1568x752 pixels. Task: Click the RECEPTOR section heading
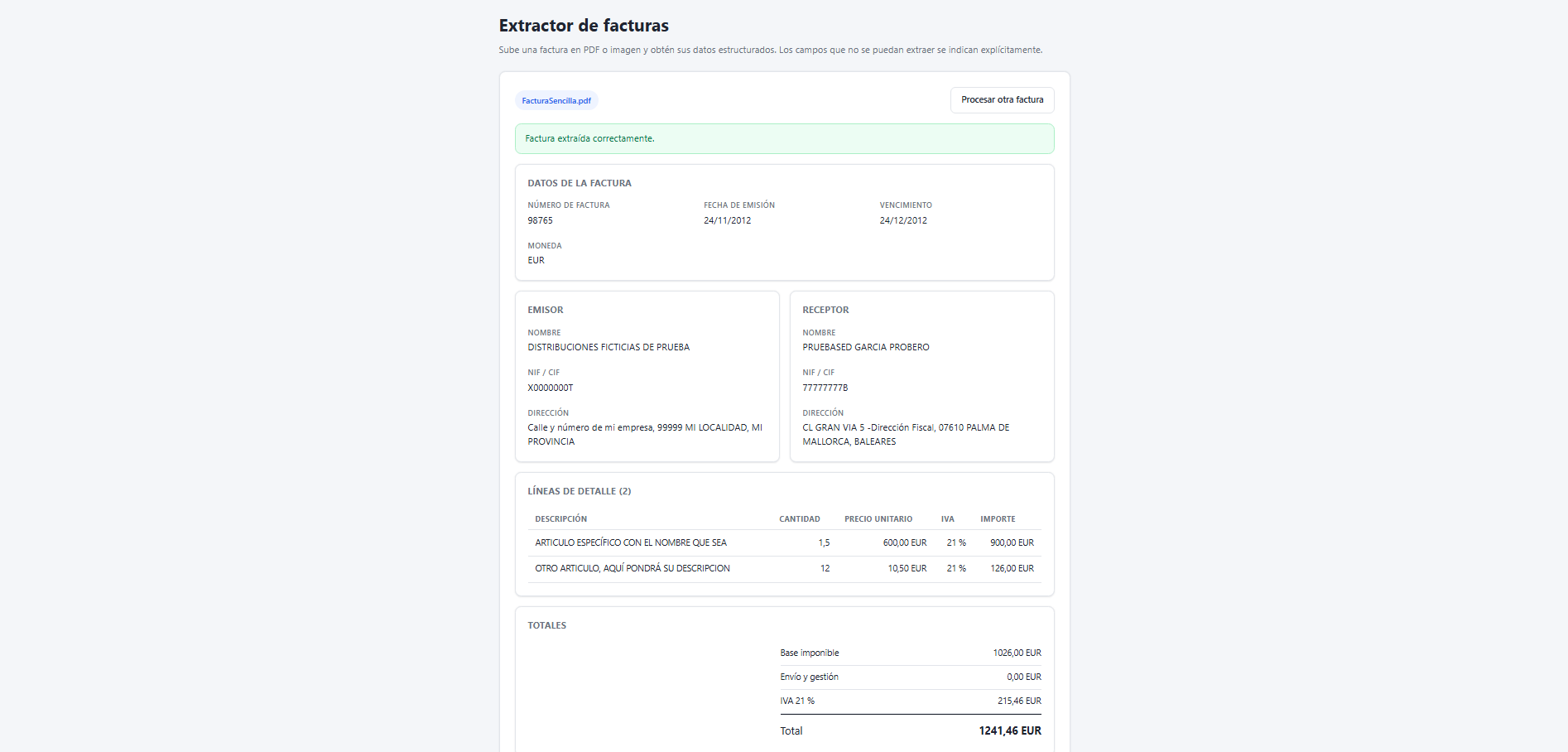point(825,310)
